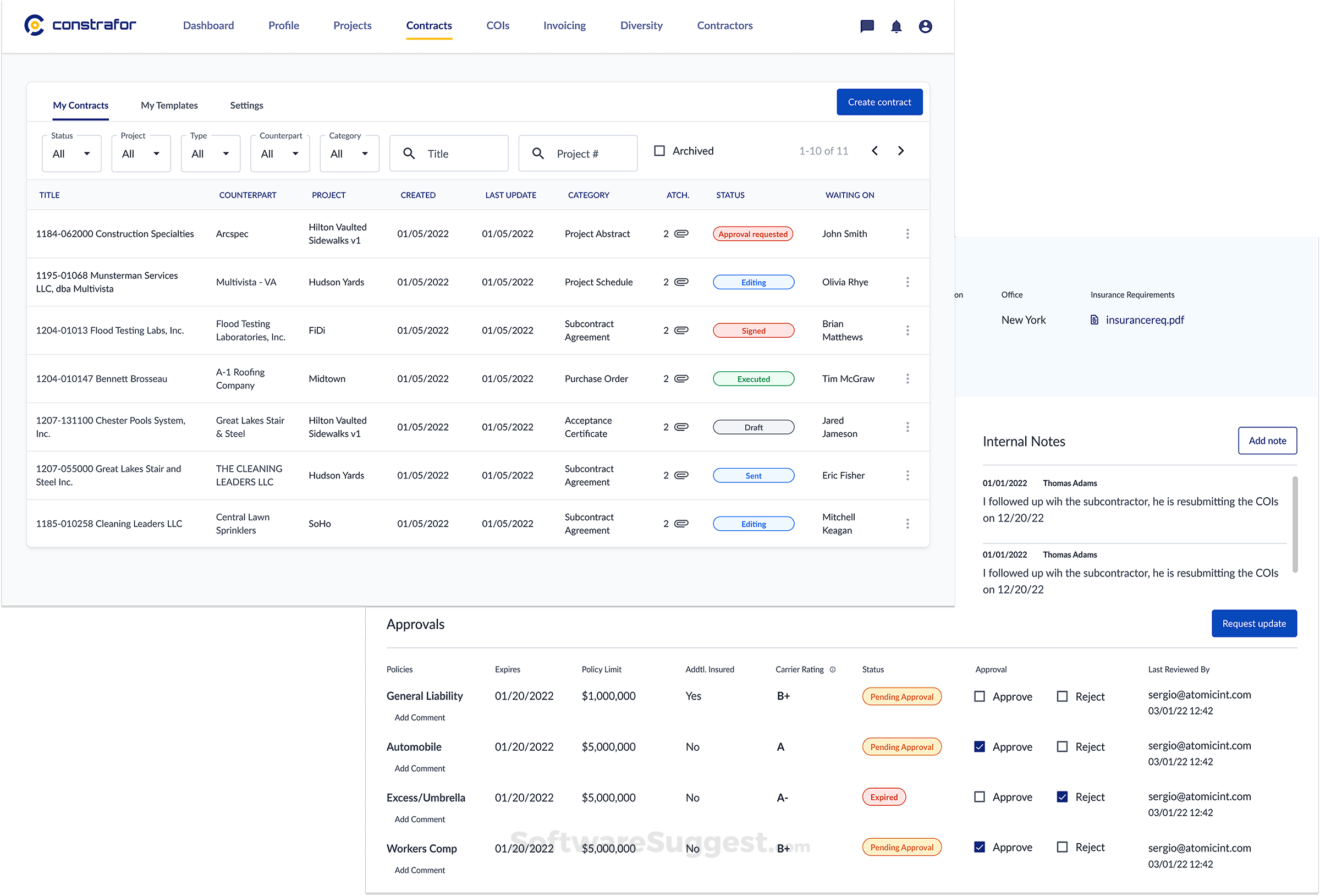Switch to My Templates tab
The width and height of the screenshot is (1320, 896).
click(169, 105)
